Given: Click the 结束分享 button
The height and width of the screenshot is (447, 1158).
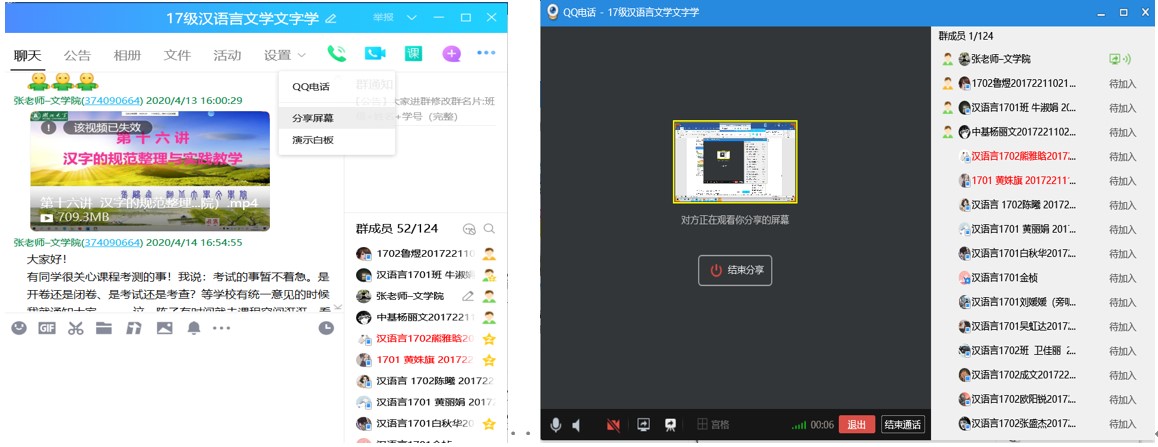Looking at the screenshot, I should click(735, 270).
